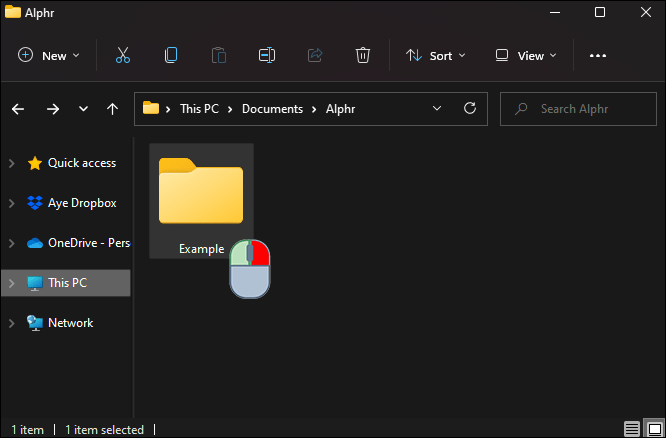Open the Sort options menu
The width and height of the screenshot is (666, 438).
[436, 56]
